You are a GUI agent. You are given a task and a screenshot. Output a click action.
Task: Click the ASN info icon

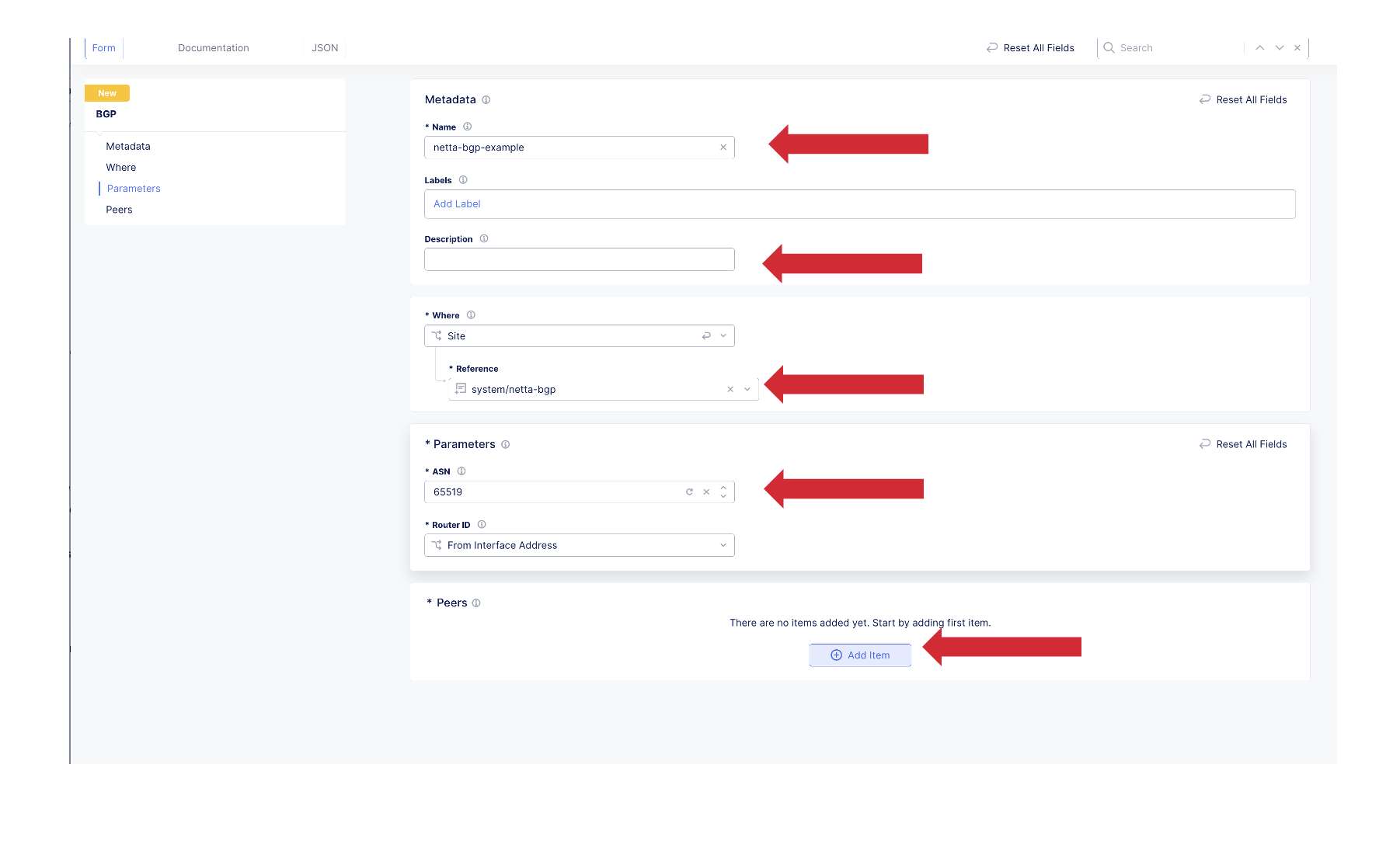(461, 471)
